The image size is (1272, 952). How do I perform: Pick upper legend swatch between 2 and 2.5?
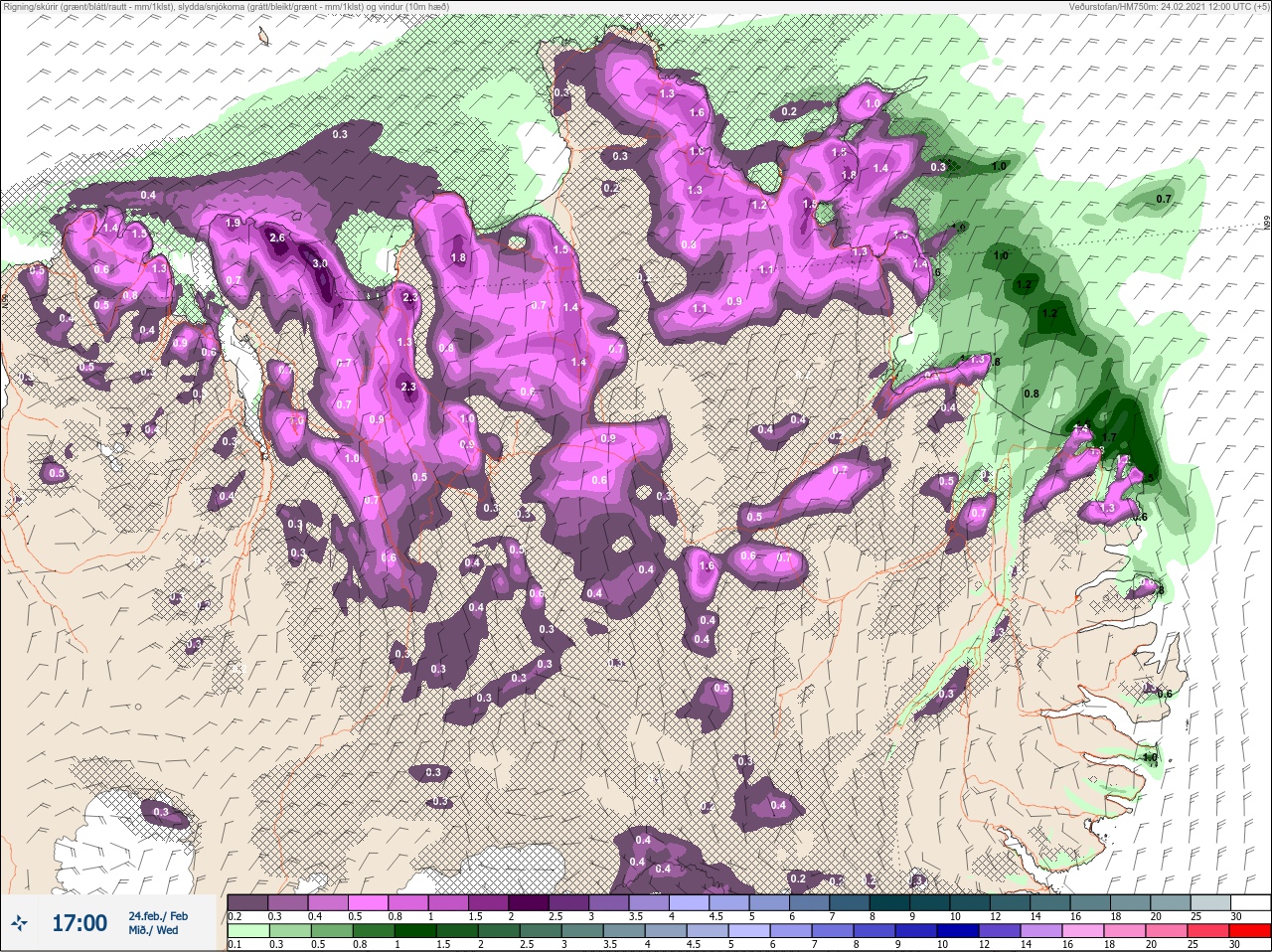coord(529,902)
